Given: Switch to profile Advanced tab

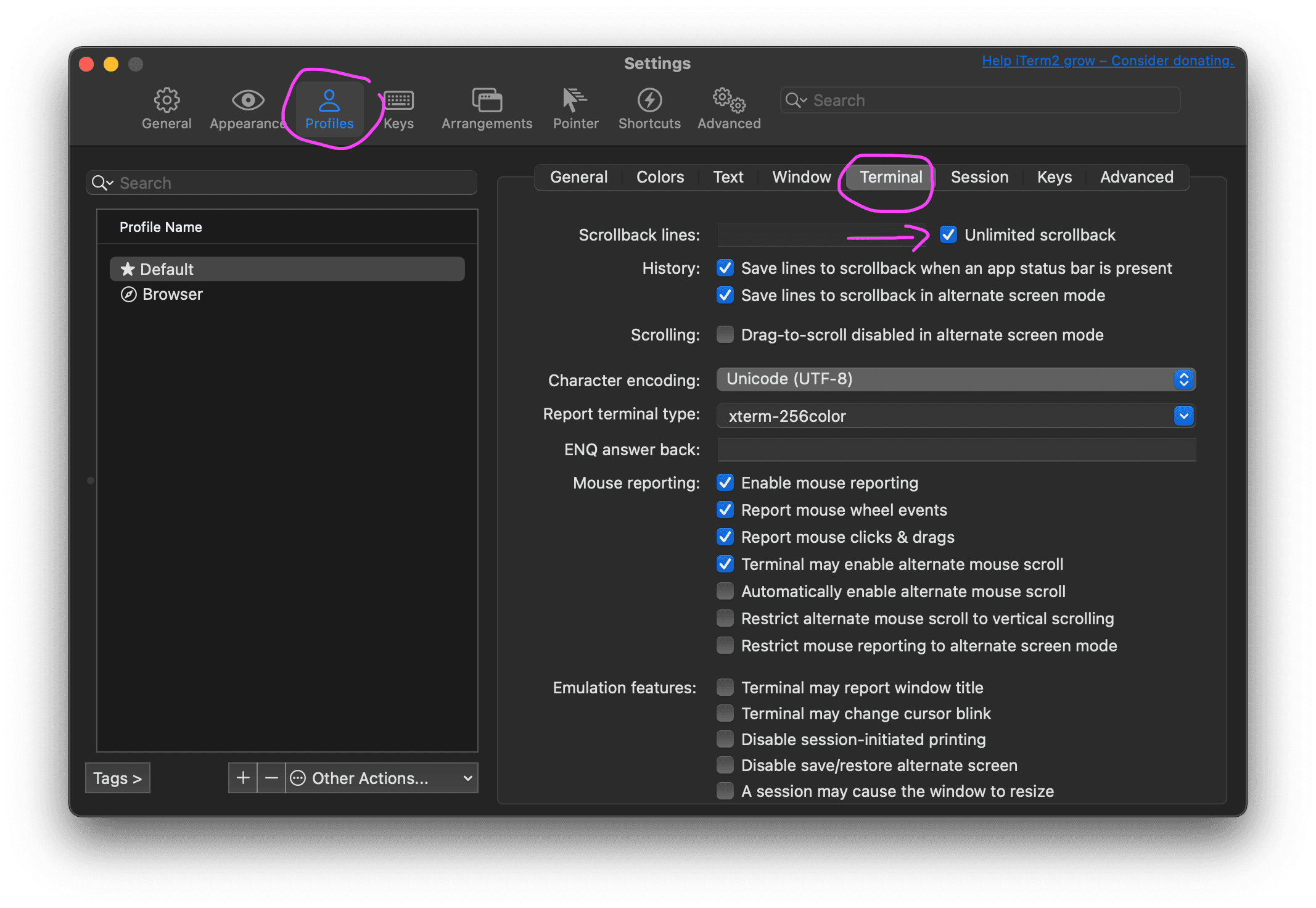Looking at the screenshot, I should [x=1137, y=177].
